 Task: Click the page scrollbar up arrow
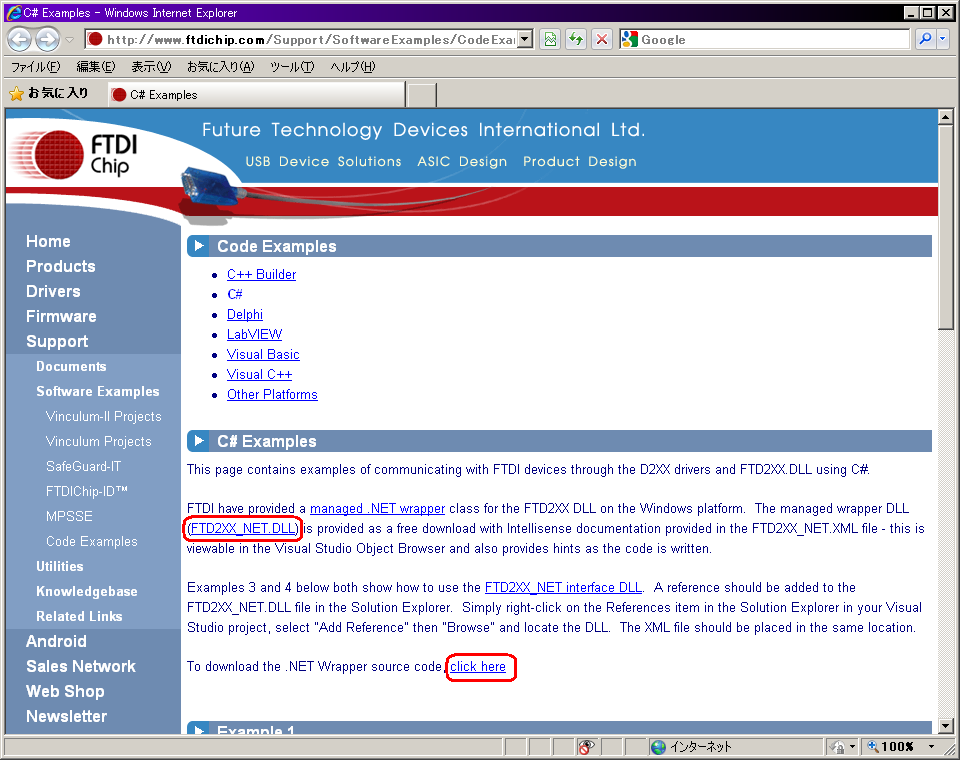(x=945, y=116)
